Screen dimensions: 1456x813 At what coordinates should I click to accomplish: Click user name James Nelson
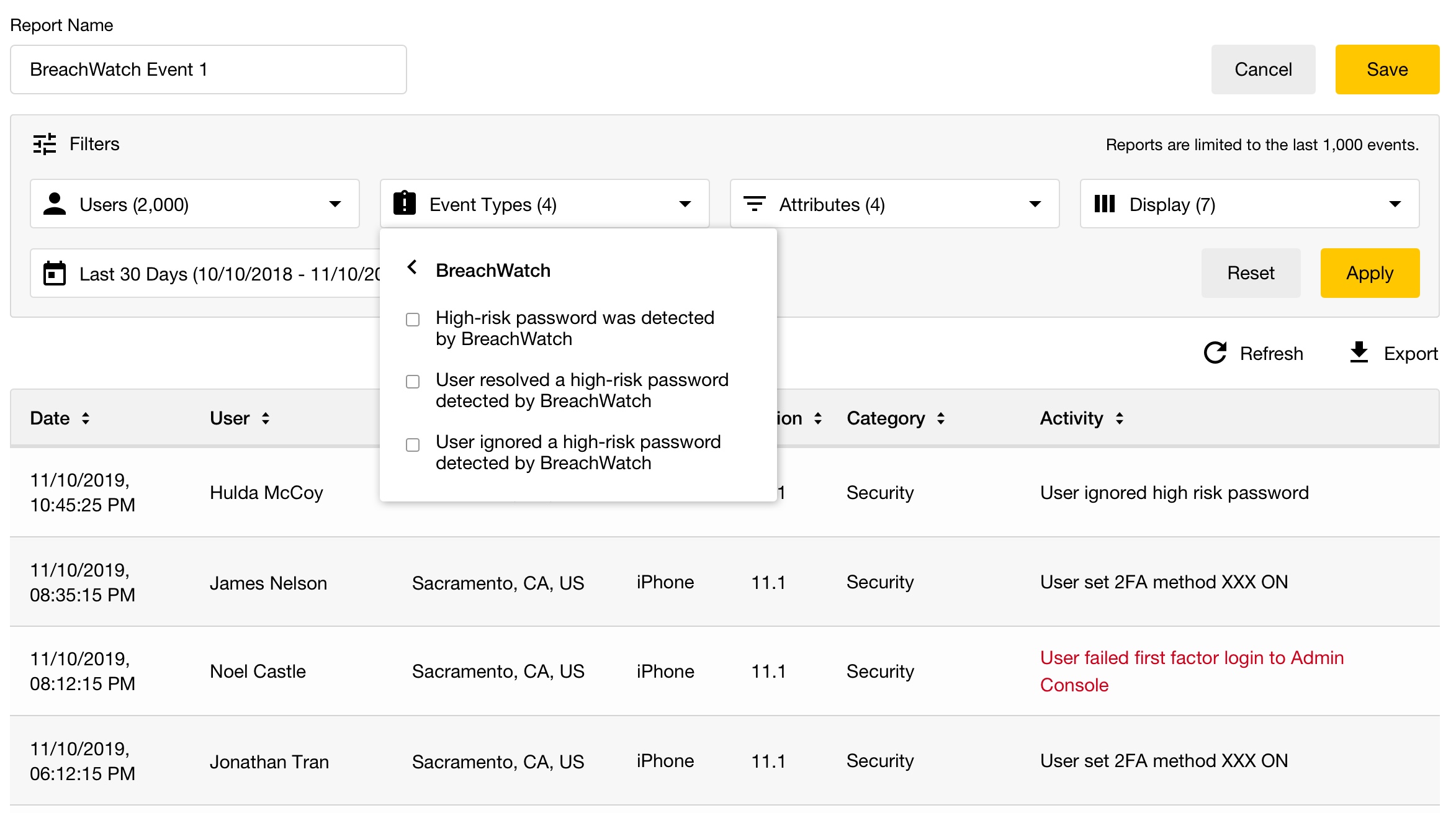click(268, 583)
